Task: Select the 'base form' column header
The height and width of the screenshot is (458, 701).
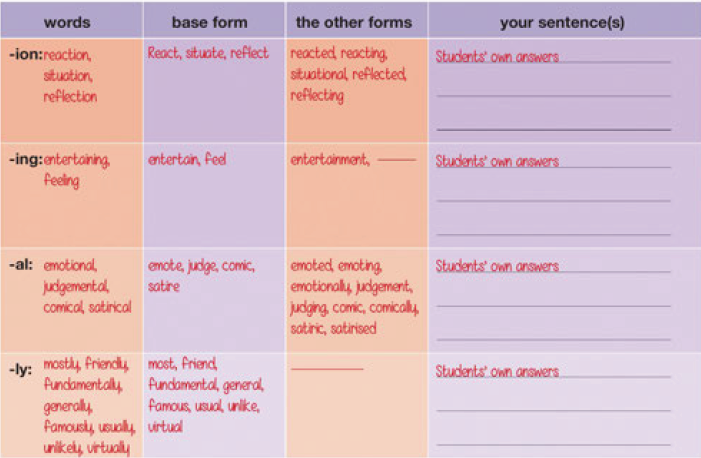Action: pyautogui.click(x=209, y=22)
